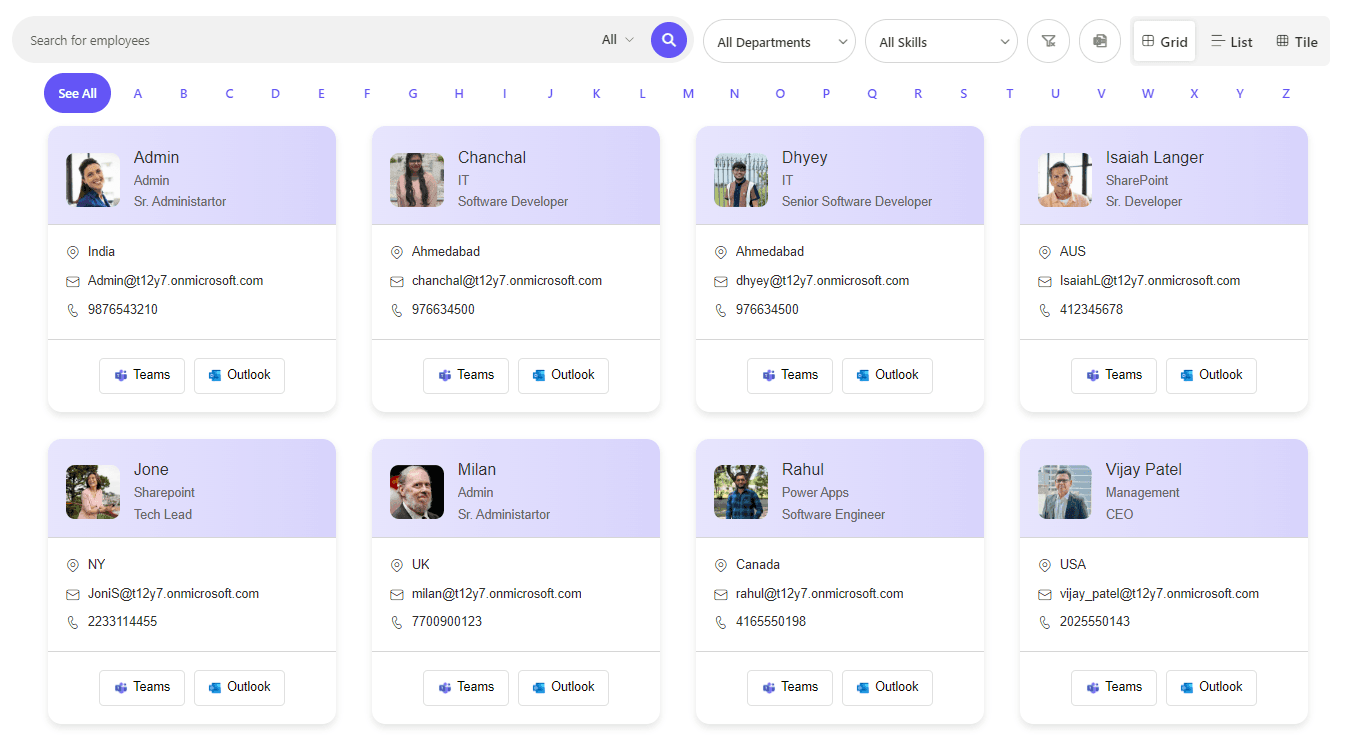Click the email icon on Chanchal's card
1355x735 pixels.
(397, 282)
